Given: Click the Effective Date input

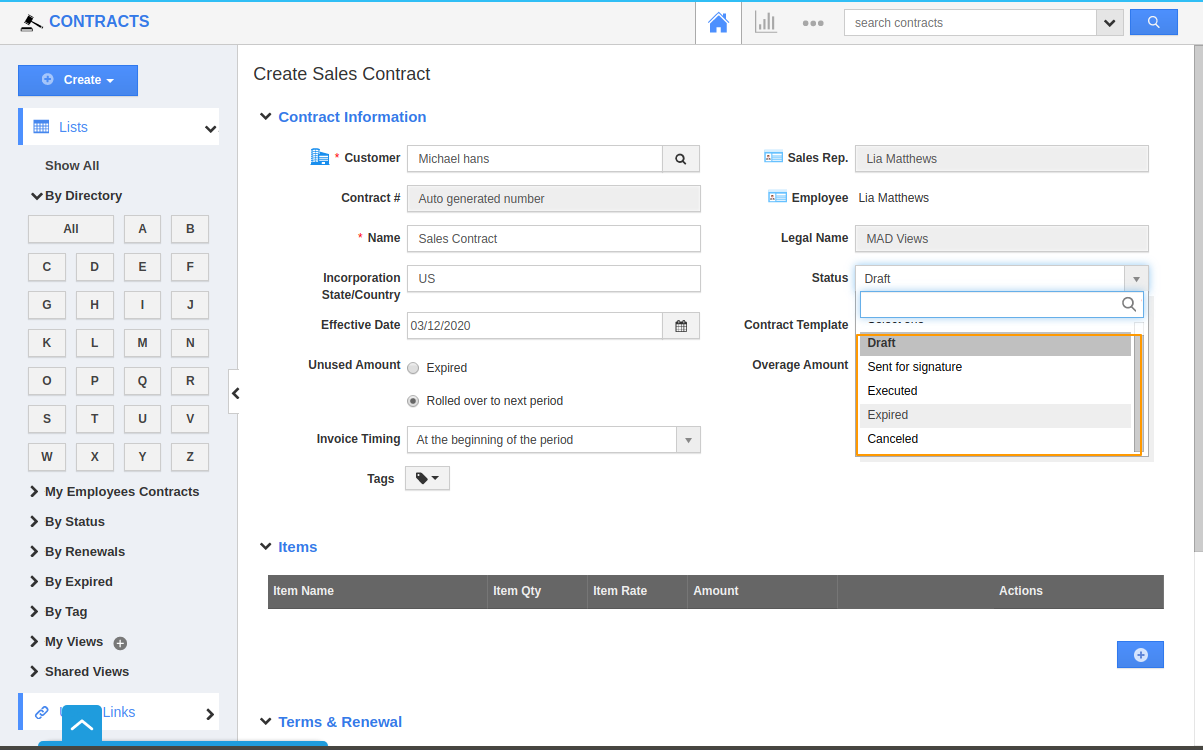Looking at the screenshot, I should tap(534, 325).
